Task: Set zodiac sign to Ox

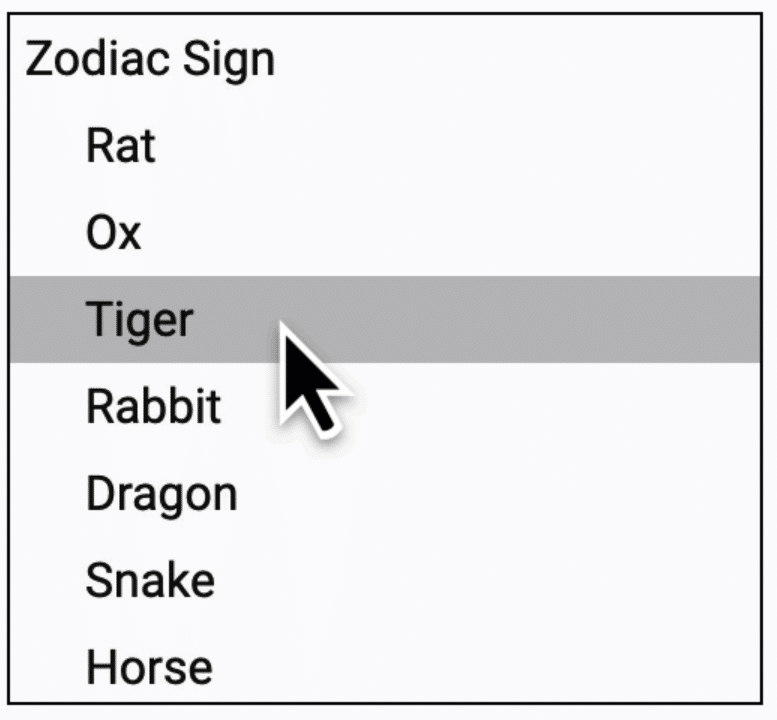Action: [x=114, y=233]
